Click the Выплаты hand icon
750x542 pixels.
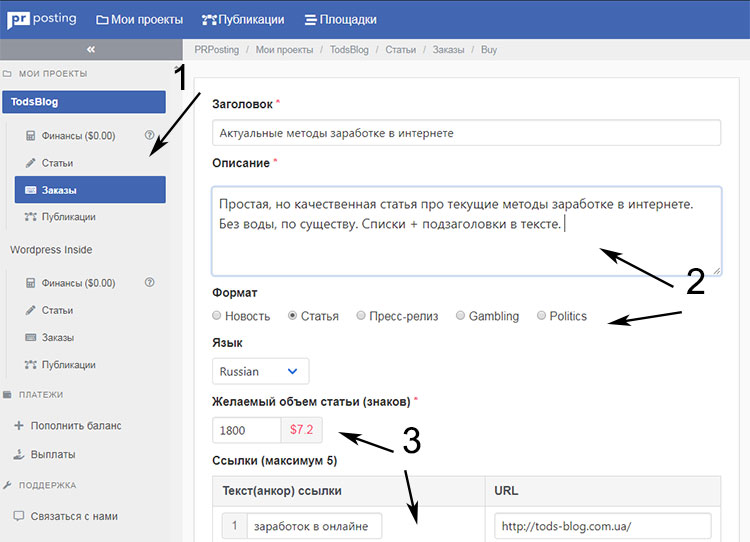coord(19,454)
